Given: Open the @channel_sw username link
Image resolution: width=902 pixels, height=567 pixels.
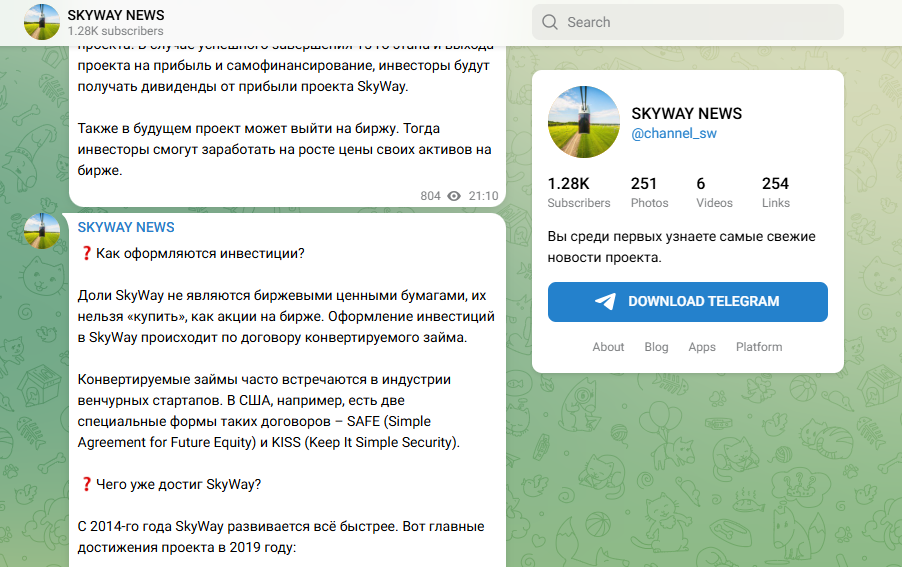Looking at the screenshot, I should 674,133.
